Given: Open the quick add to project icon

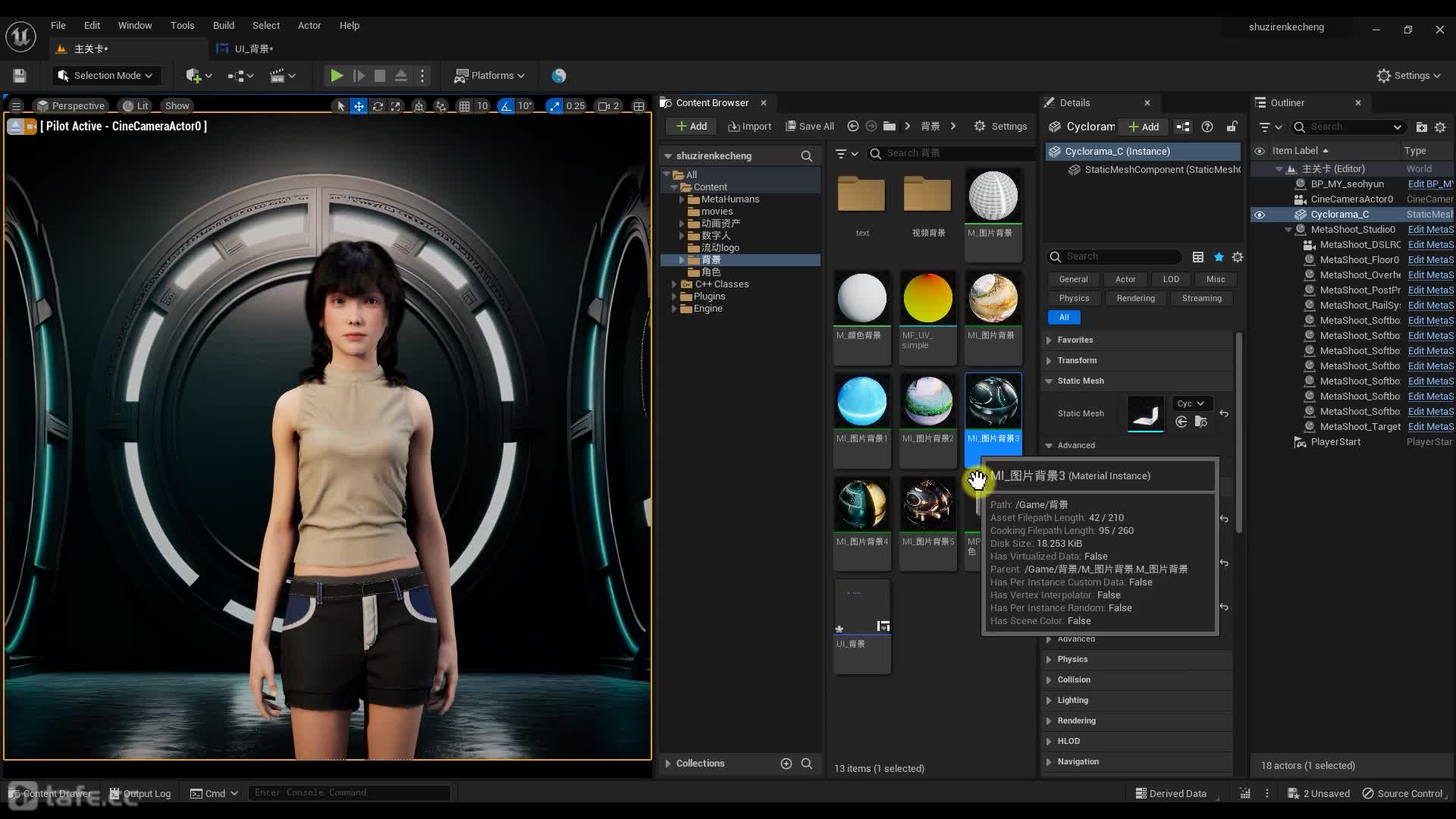Looking at the screenshot, I should [198, 75].
